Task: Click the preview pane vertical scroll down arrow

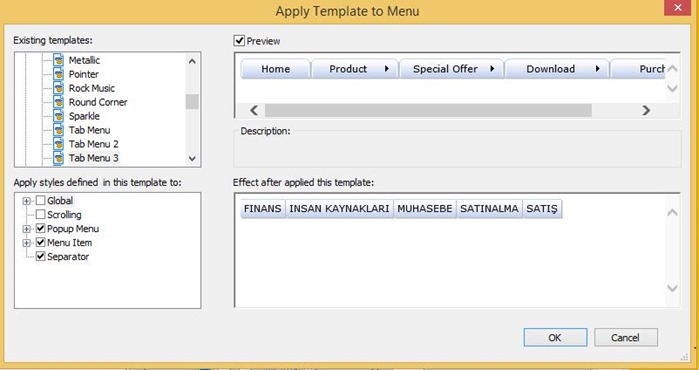Action: coord(673,88)
